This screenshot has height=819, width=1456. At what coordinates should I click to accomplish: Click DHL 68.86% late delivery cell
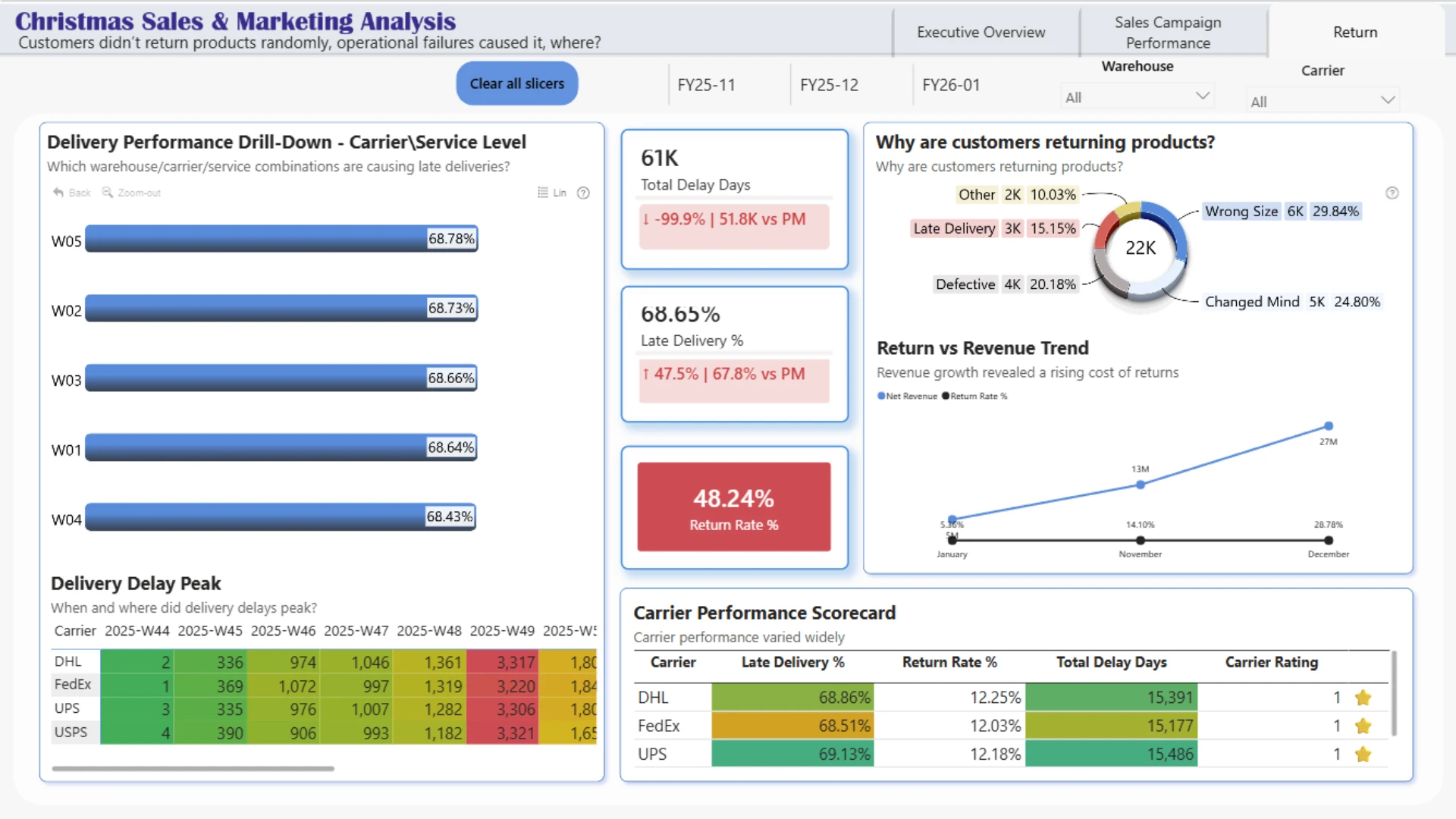(x=792, y=697)
